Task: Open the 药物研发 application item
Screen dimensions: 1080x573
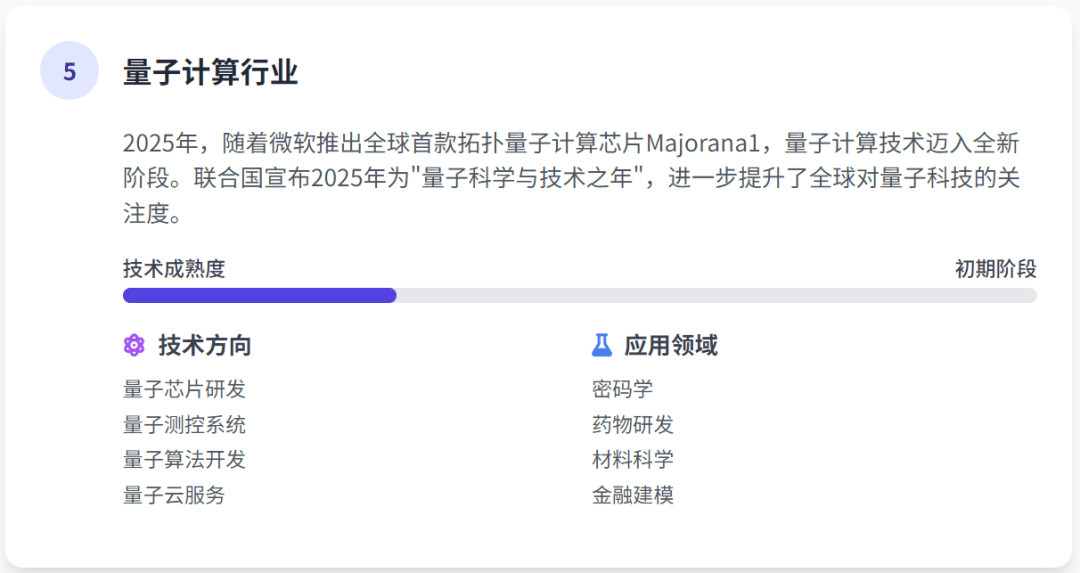Action: [x=632, y=424]
